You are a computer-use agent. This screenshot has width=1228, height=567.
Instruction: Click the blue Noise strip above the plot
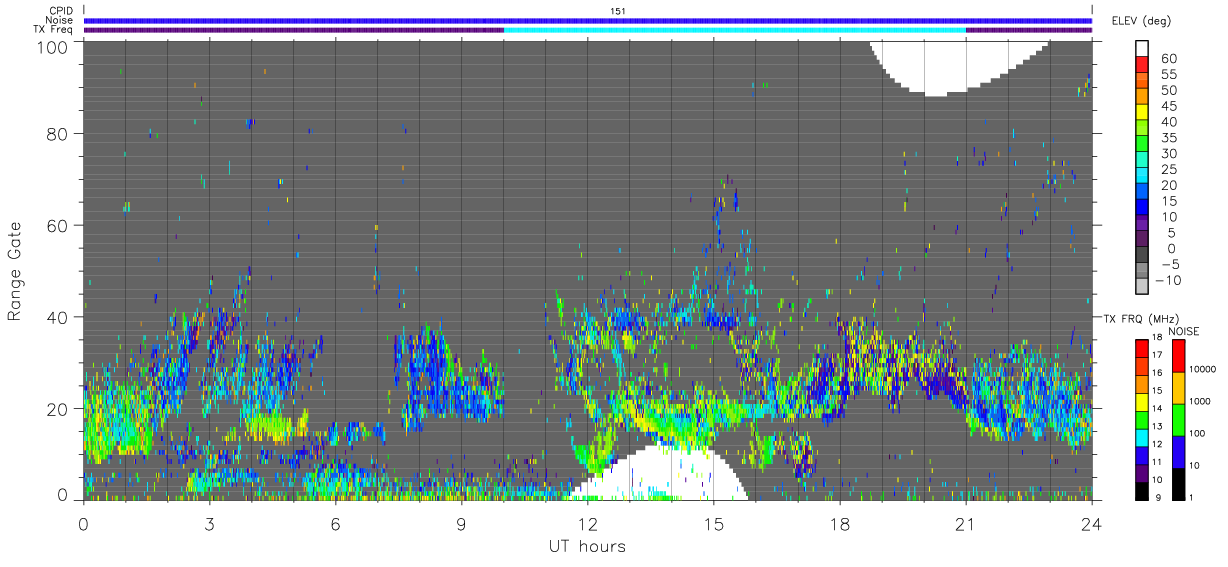tap(588, 20)
